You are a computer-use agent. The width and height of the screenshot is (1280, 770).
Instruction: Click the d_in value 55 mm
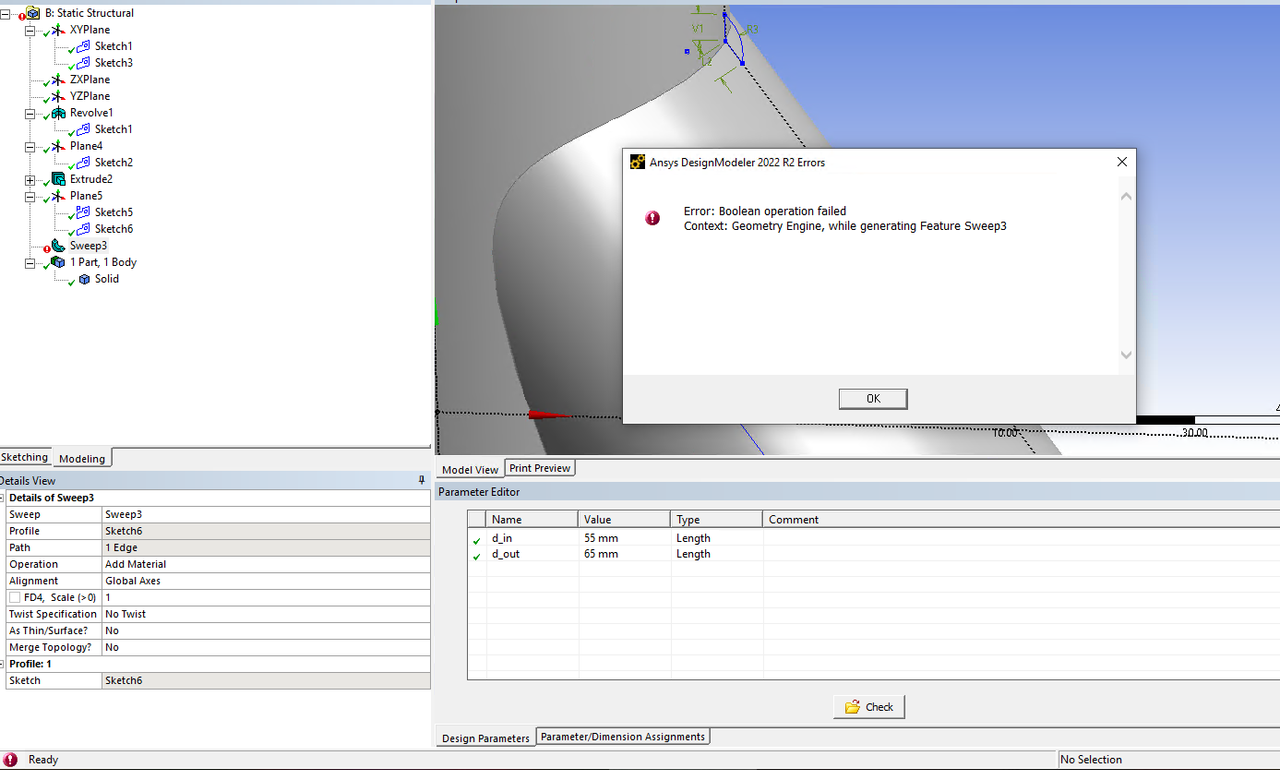(624, 538)
